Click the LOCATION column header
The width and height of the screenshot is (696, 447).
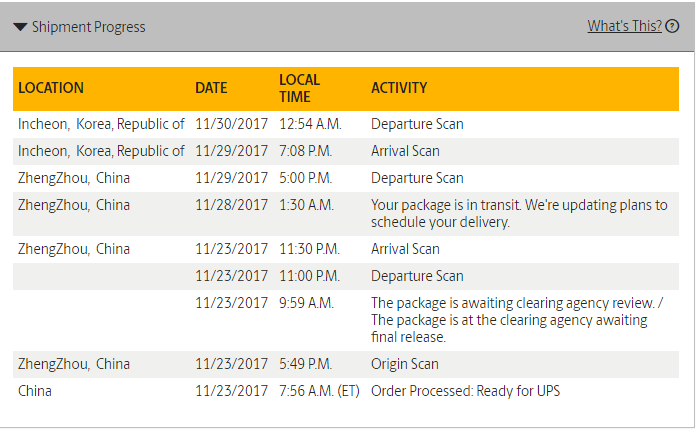tap(51, 88)
